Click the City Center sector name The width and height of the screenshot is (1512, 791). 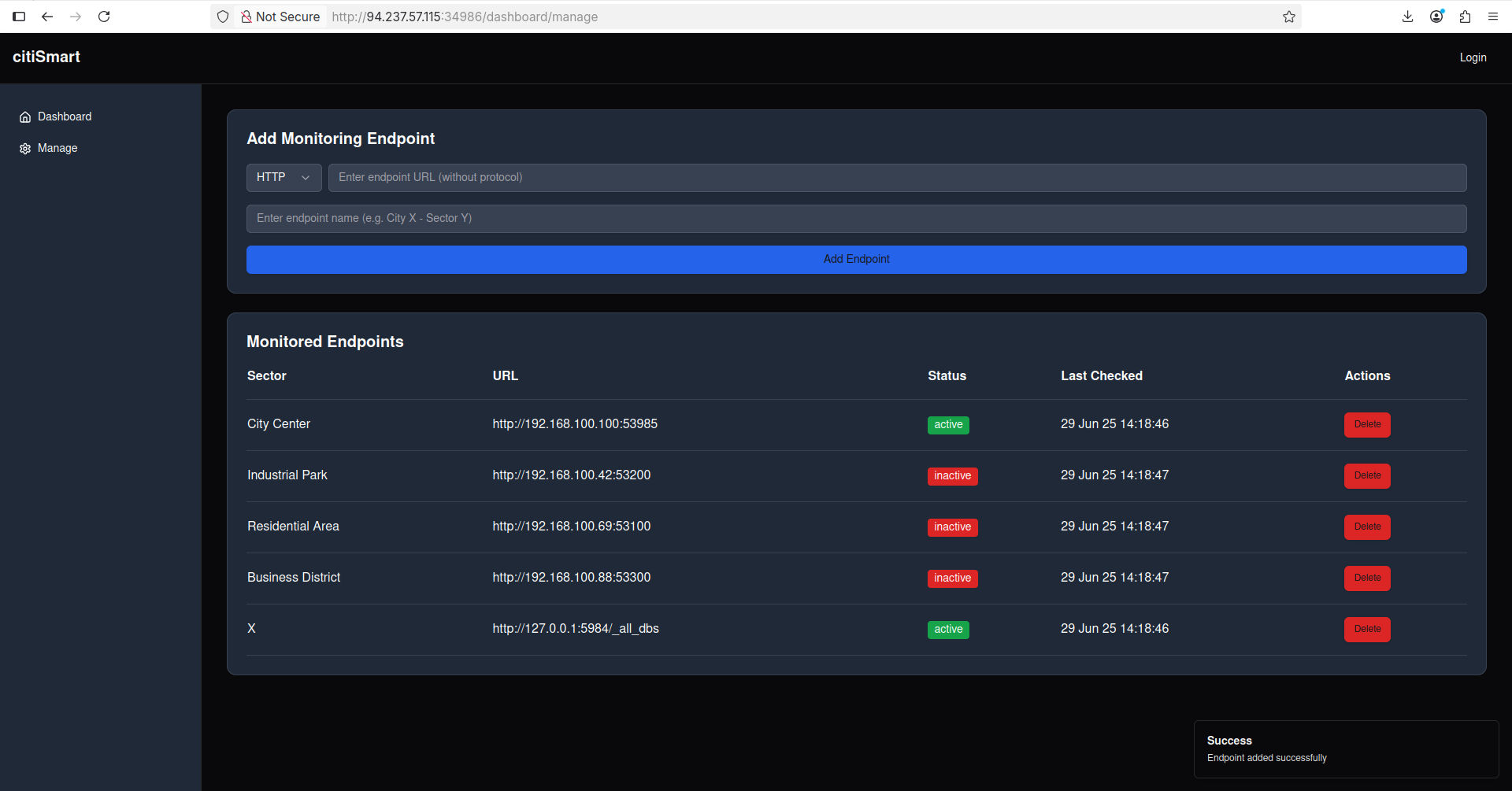[x=279, y=424]
